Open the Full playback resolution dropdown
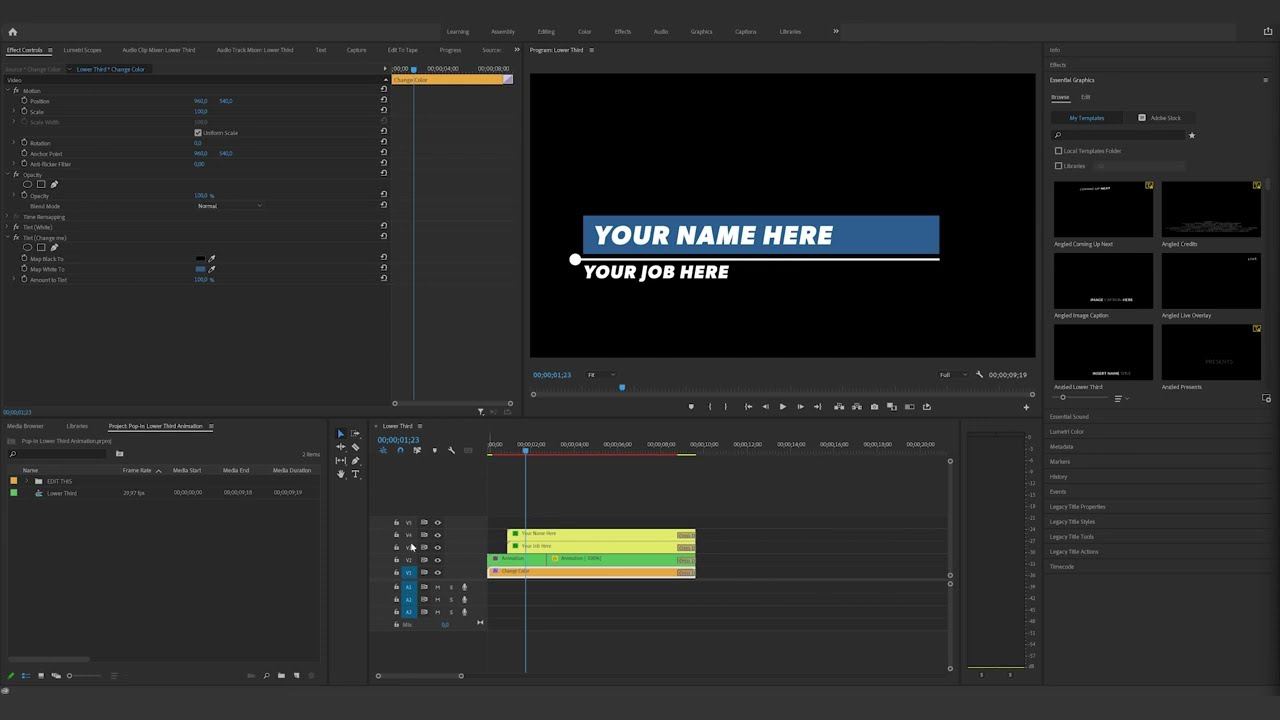Screen dimensions: 1280x720 pyautogui.click(x=953, y=375)
